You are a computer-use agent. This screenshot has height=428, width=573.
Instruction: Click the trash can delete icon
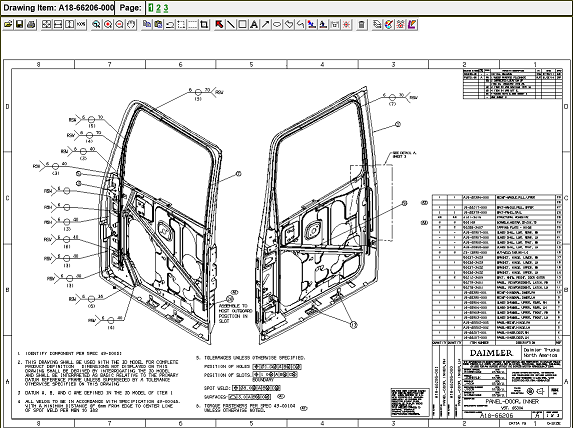[x=362, y=24]
